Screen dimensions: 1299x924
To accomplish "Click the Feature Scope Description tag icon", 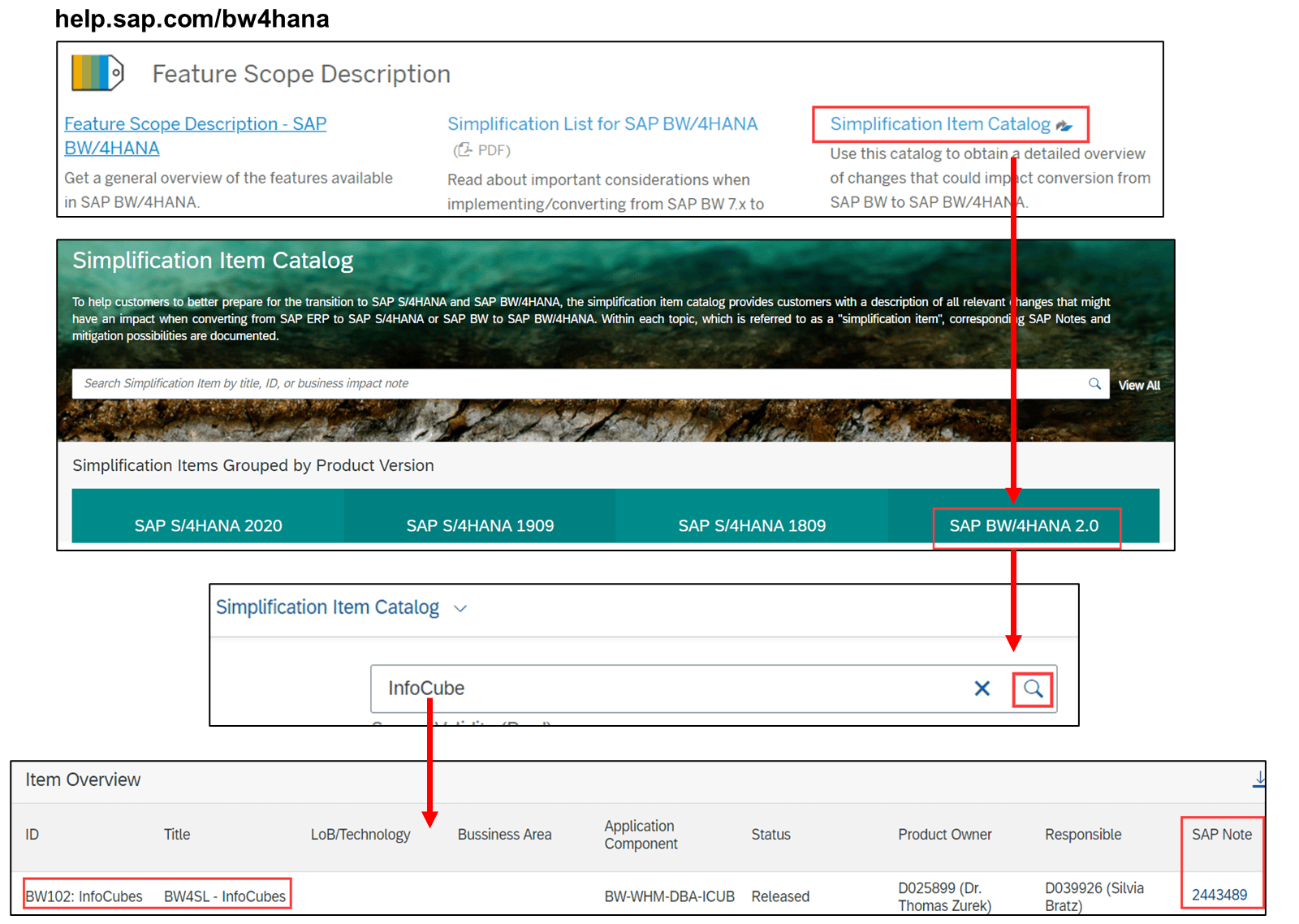I will pos(97,73).
